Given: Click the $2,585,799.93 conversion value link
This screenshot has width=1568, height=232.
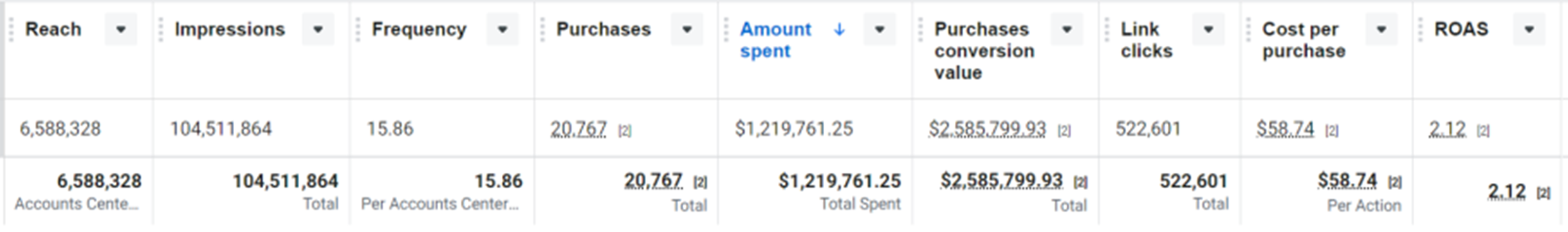Looking at the screenshot, I should [987, 129].
